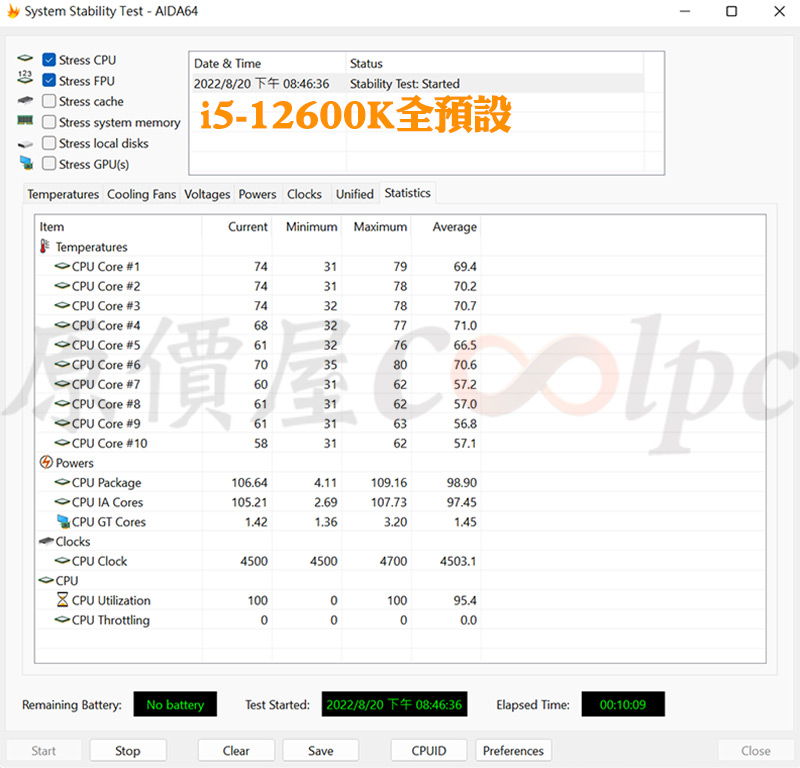Click the Stress FPU 123 icon

click(25, 78)
